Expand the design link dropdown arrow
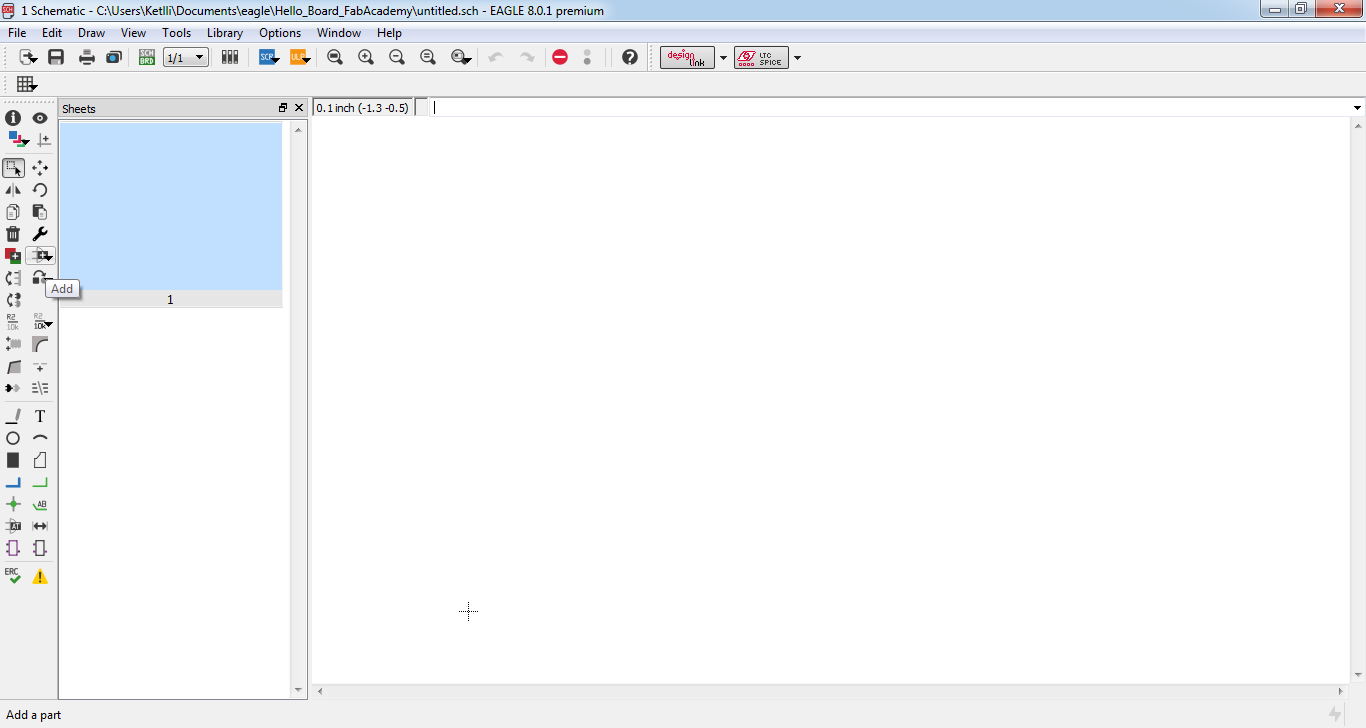The image size is (1366, 728). click(x=723, y=58)
